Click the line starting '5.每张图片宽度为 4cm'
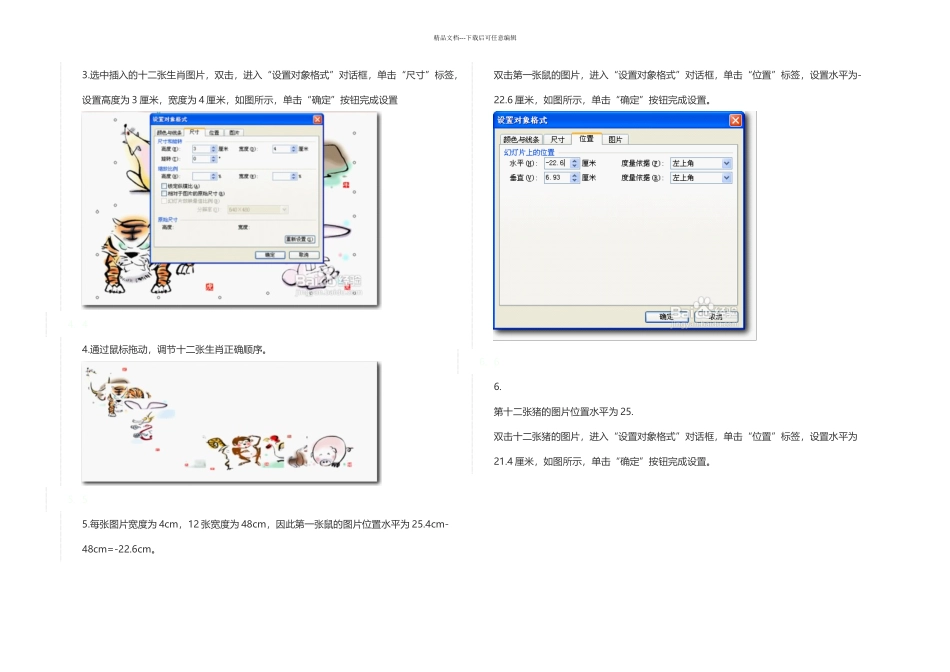The height and width of the screenshot is (672, 950). (265, 524)
